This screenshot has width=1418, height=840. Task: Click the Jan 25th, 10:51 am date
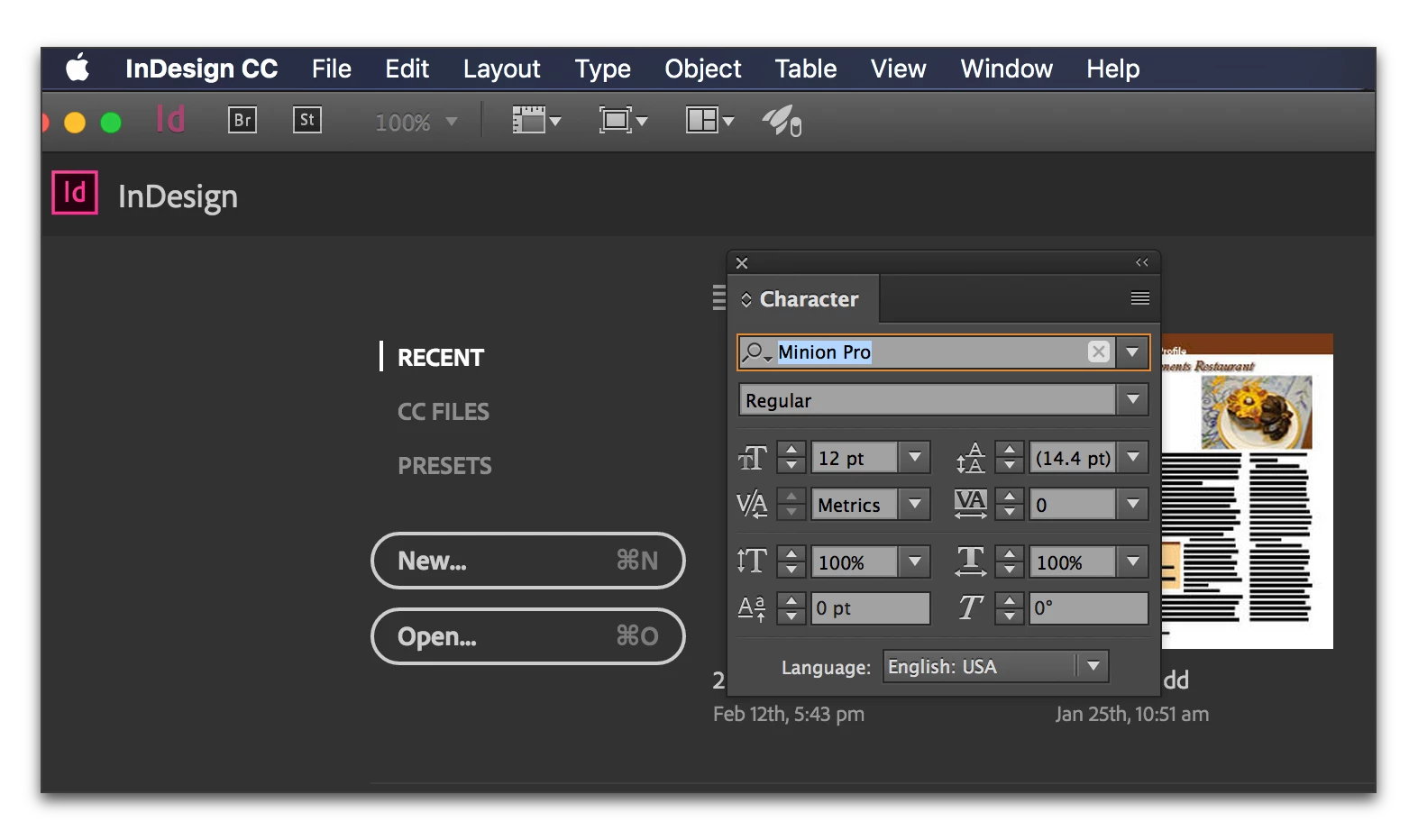[1132, 714]
